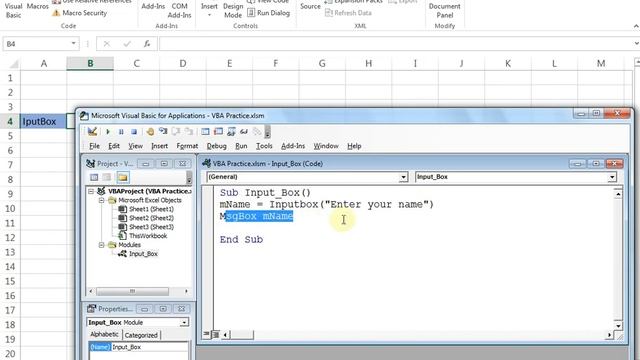The width and height of the screenshot is (640, 360).
Task: Click the Step Over debug icon
Action: 176,131
